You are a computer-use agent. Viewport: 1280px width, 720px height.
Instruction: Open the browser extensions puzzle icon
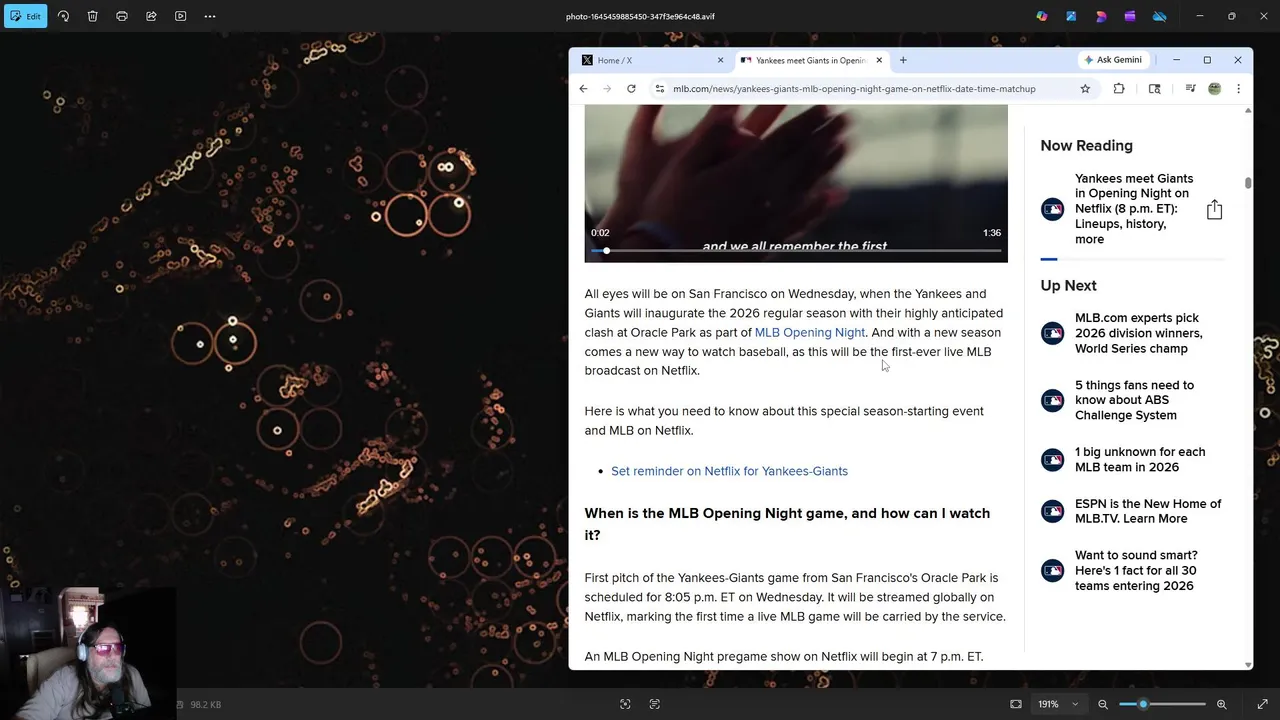coord(1119,89)
